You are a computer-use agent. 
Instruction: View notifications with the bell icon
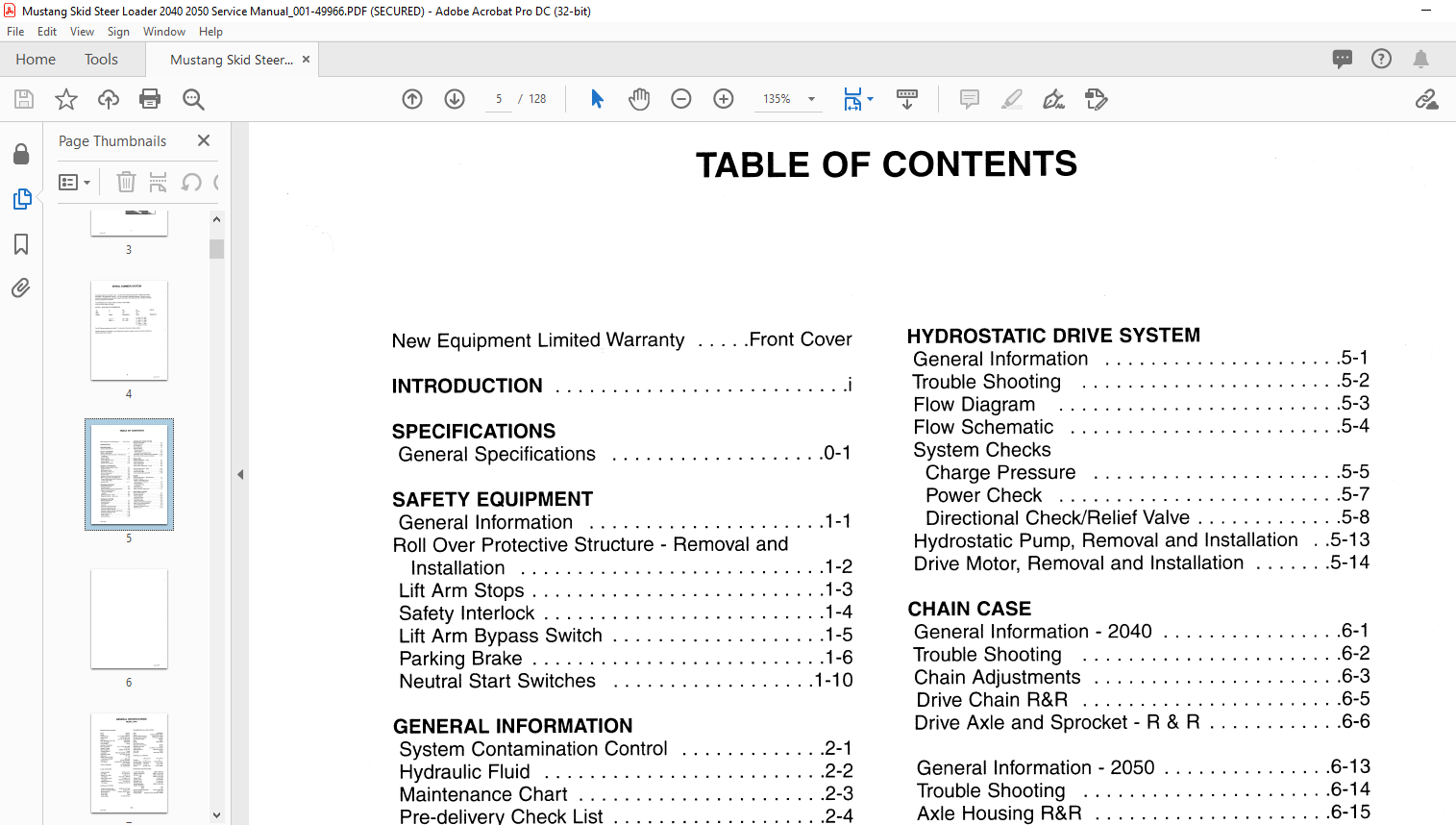pyautogui.click(x=1420, y=59)
